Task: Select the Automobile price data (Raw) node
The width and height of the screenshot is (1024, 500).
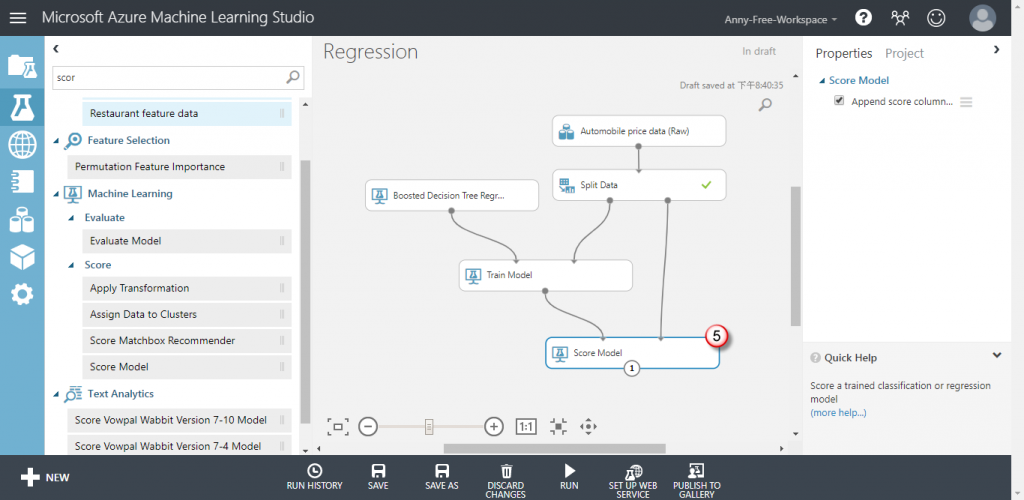Action: pos(639,131)
